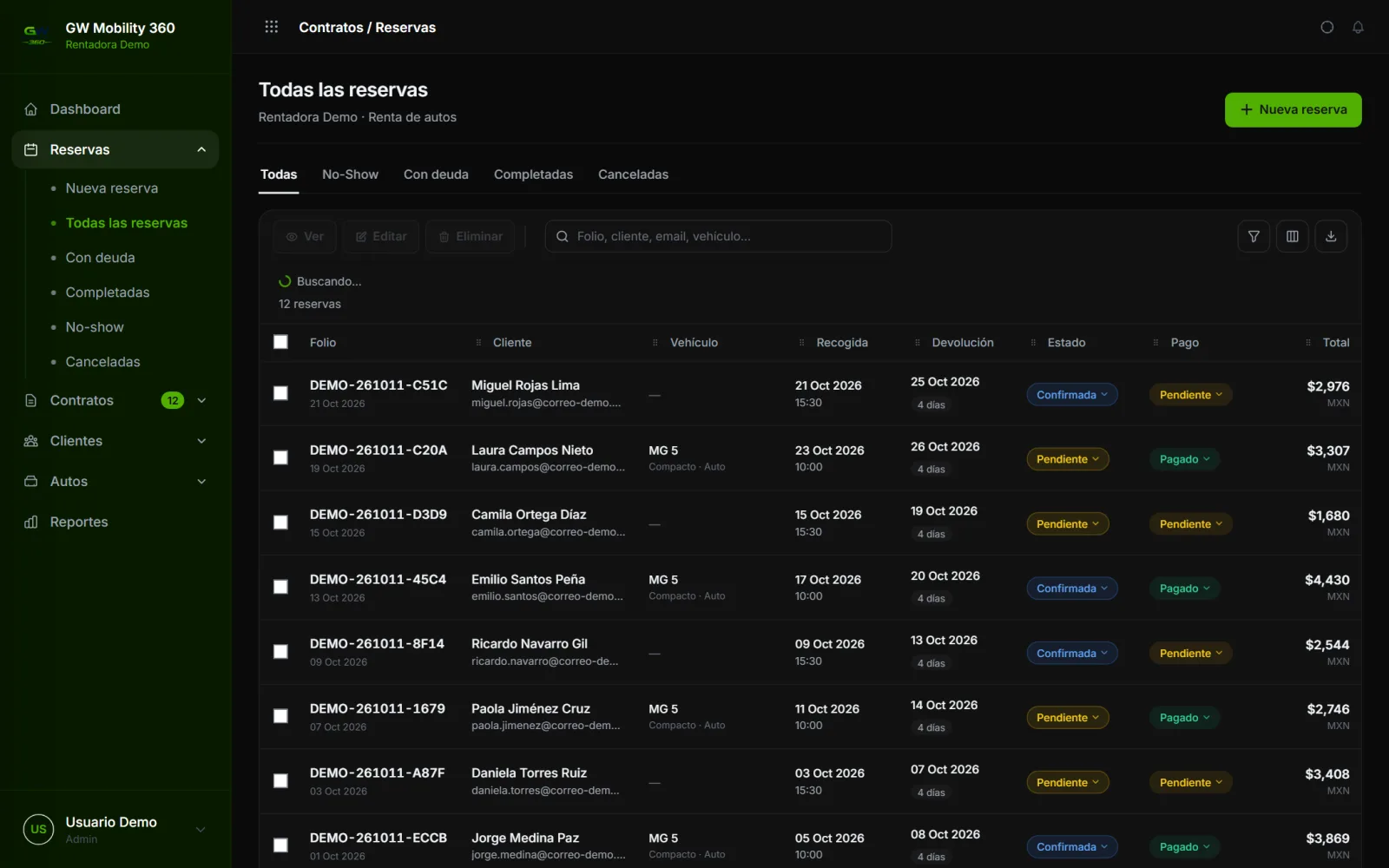Open the column settings icon

click(x=1292, y=236)
